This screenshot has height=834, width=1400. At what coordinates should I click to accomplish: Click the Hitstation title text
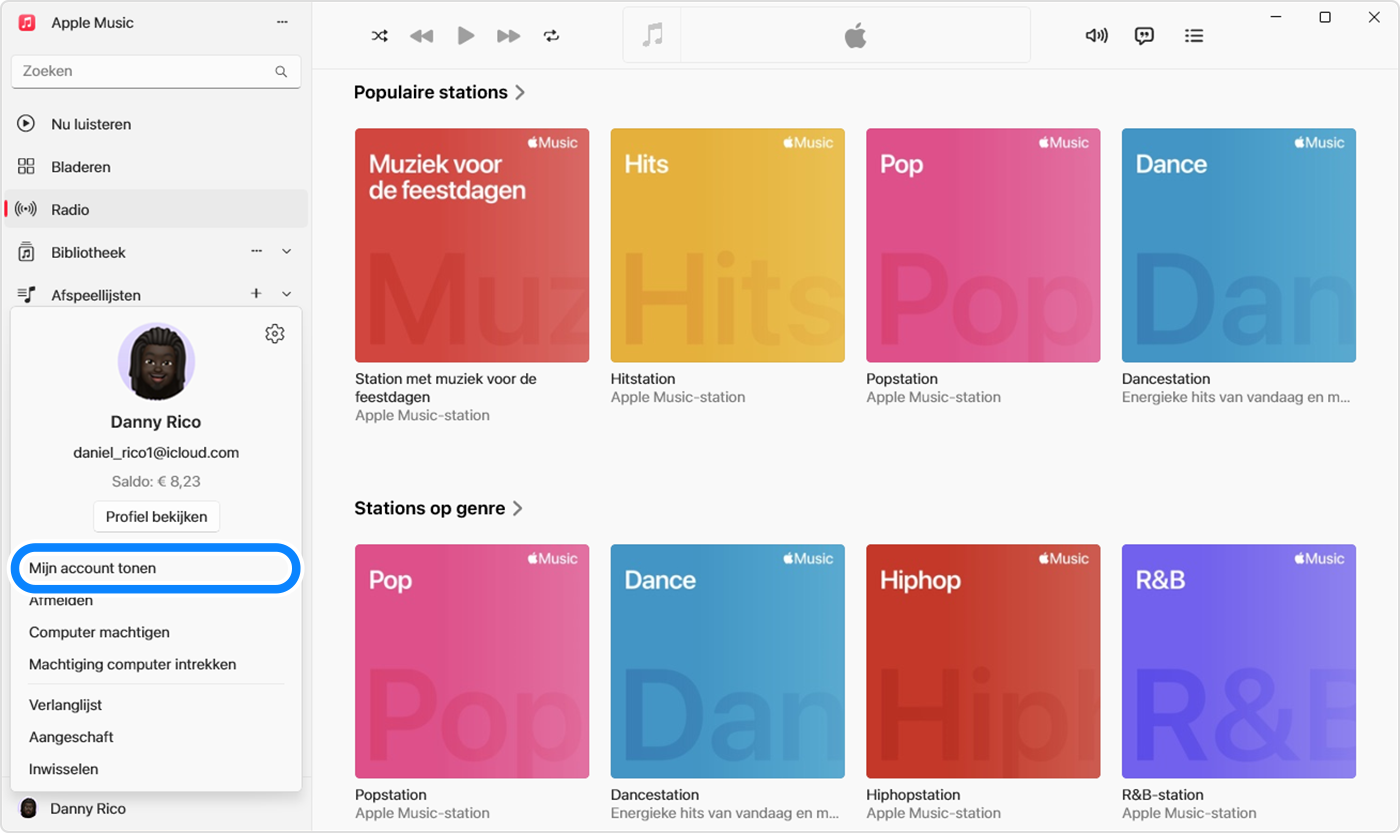(x=643, y=379)
